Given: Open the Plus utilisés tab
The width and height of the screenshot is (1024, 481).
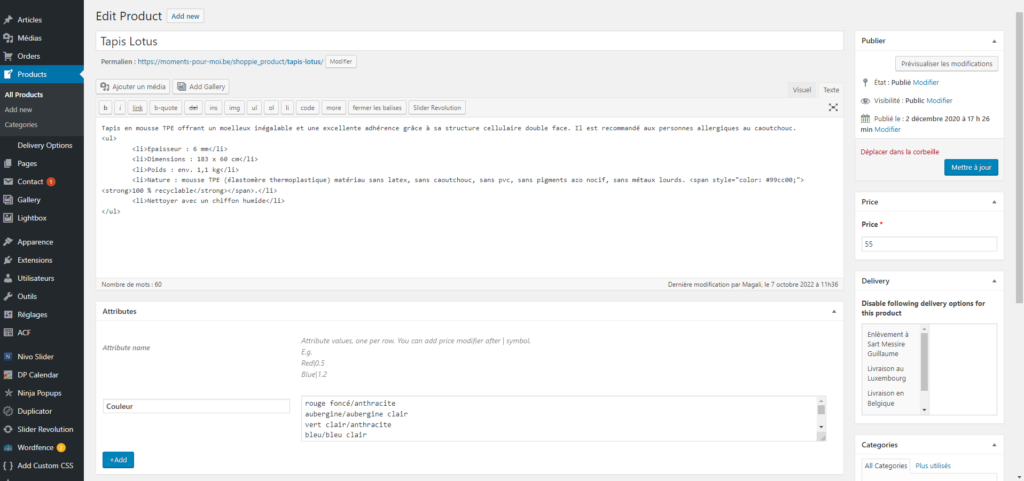Looking at the screenshot, I should (x=933, y=466).
